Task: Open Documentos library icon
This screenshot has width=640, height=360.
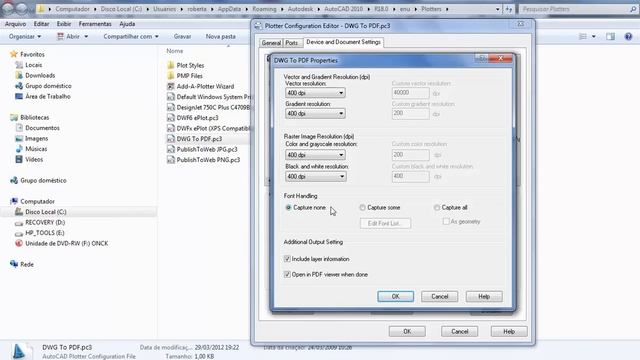Action: tap(19, 128)
